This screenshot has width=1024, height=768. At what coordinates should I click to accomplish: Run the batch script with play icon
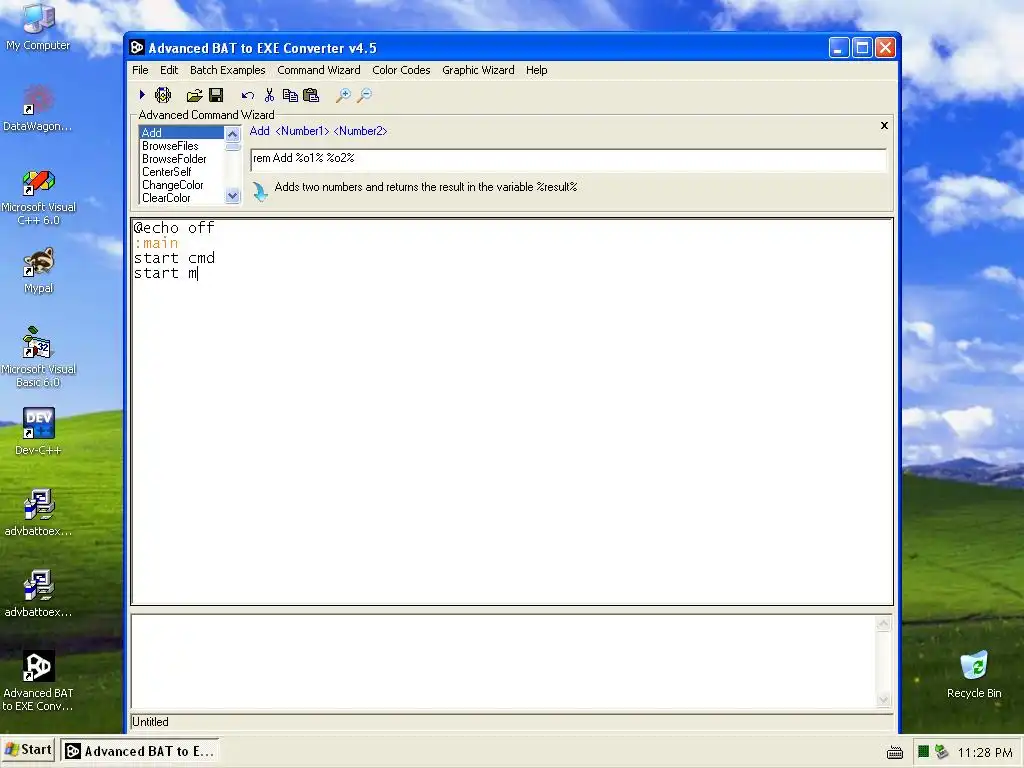click(142, 95)
